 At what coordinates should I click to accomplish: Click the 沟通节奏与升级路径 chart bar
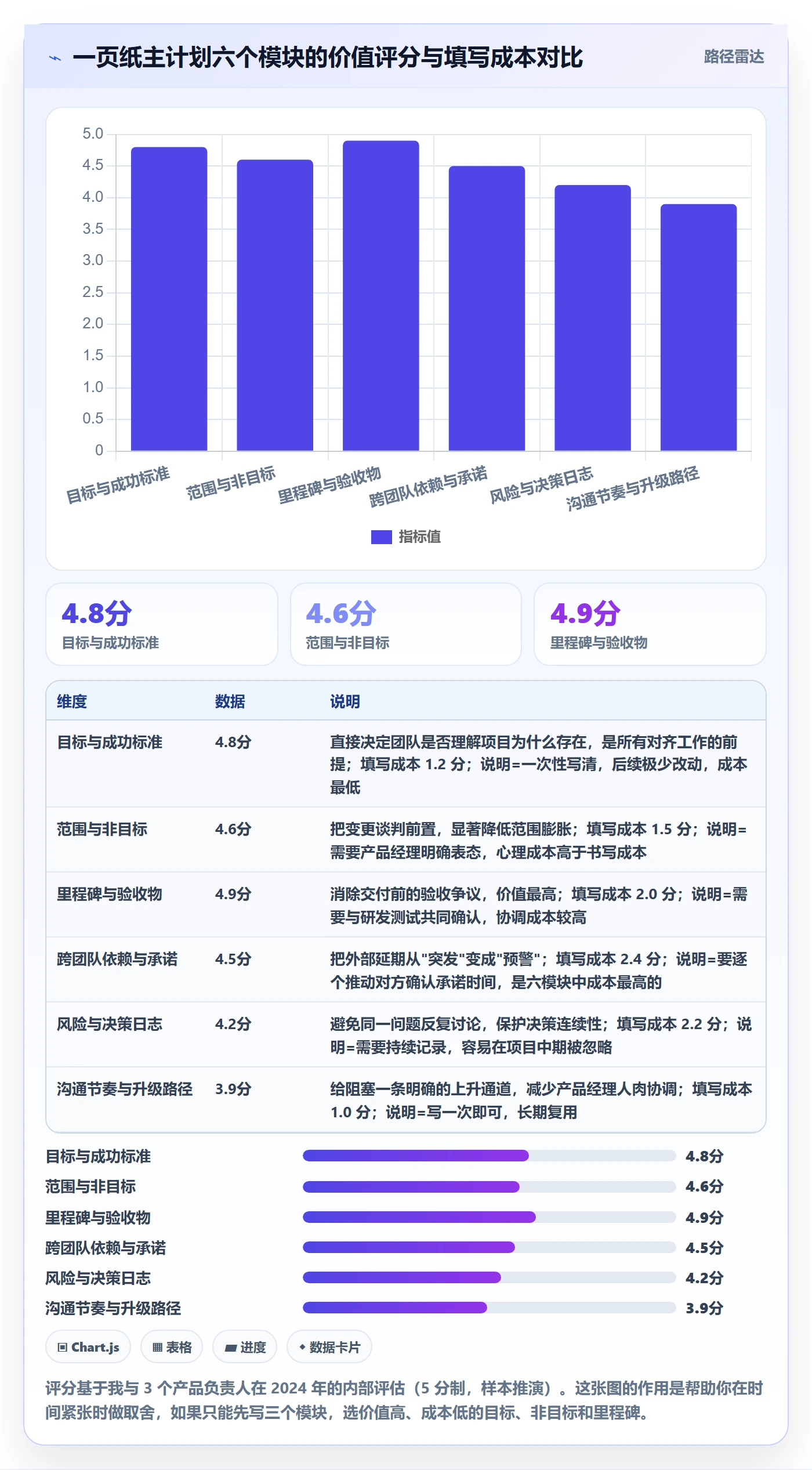[698, 327]
